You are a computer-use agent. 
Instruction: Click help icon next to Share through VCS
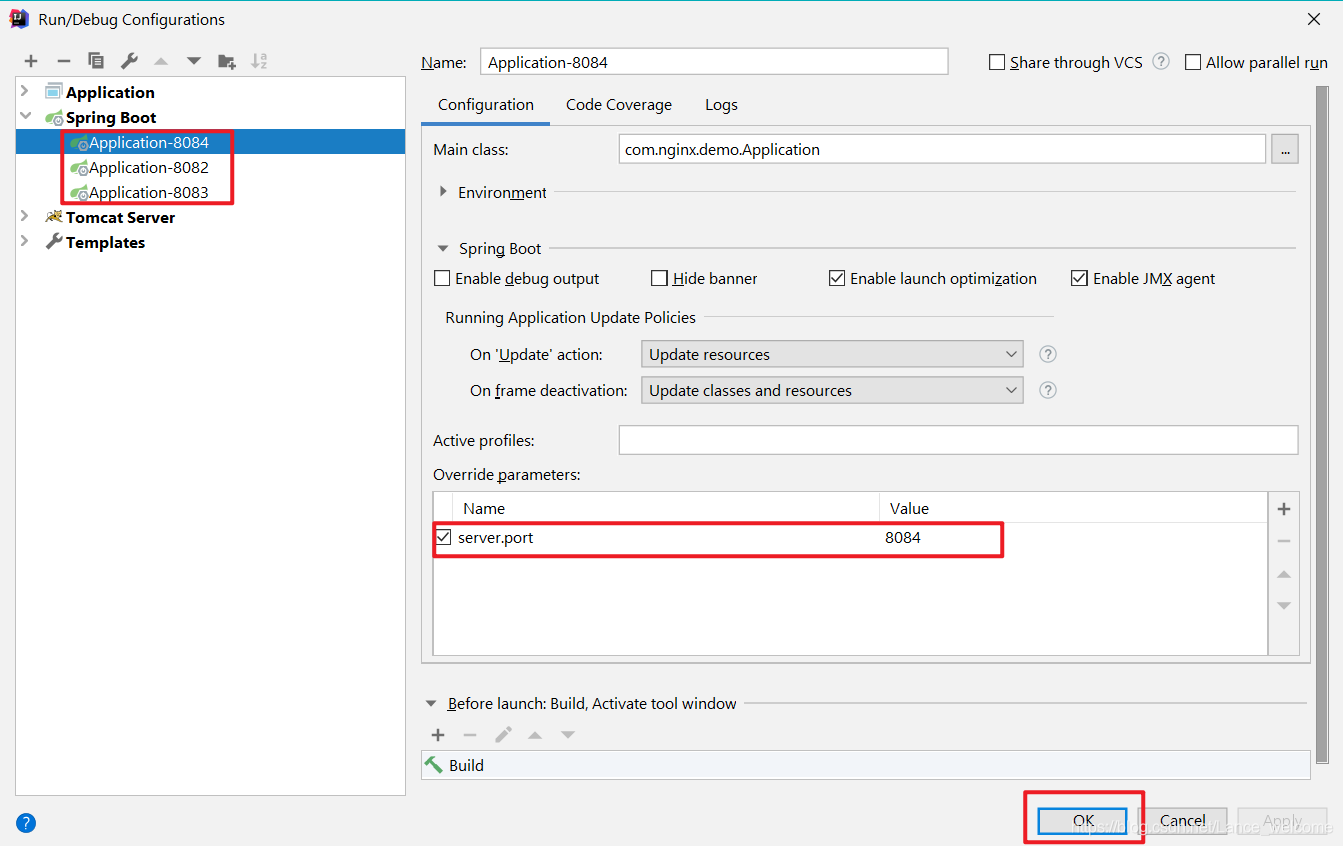[x=1161, y=61]
